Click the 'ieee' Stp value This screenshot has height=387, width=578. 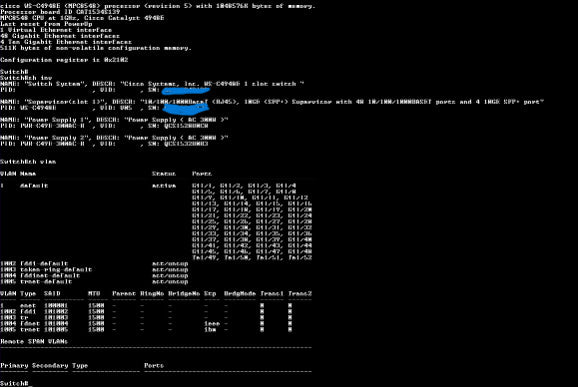[x=212, y=324]
